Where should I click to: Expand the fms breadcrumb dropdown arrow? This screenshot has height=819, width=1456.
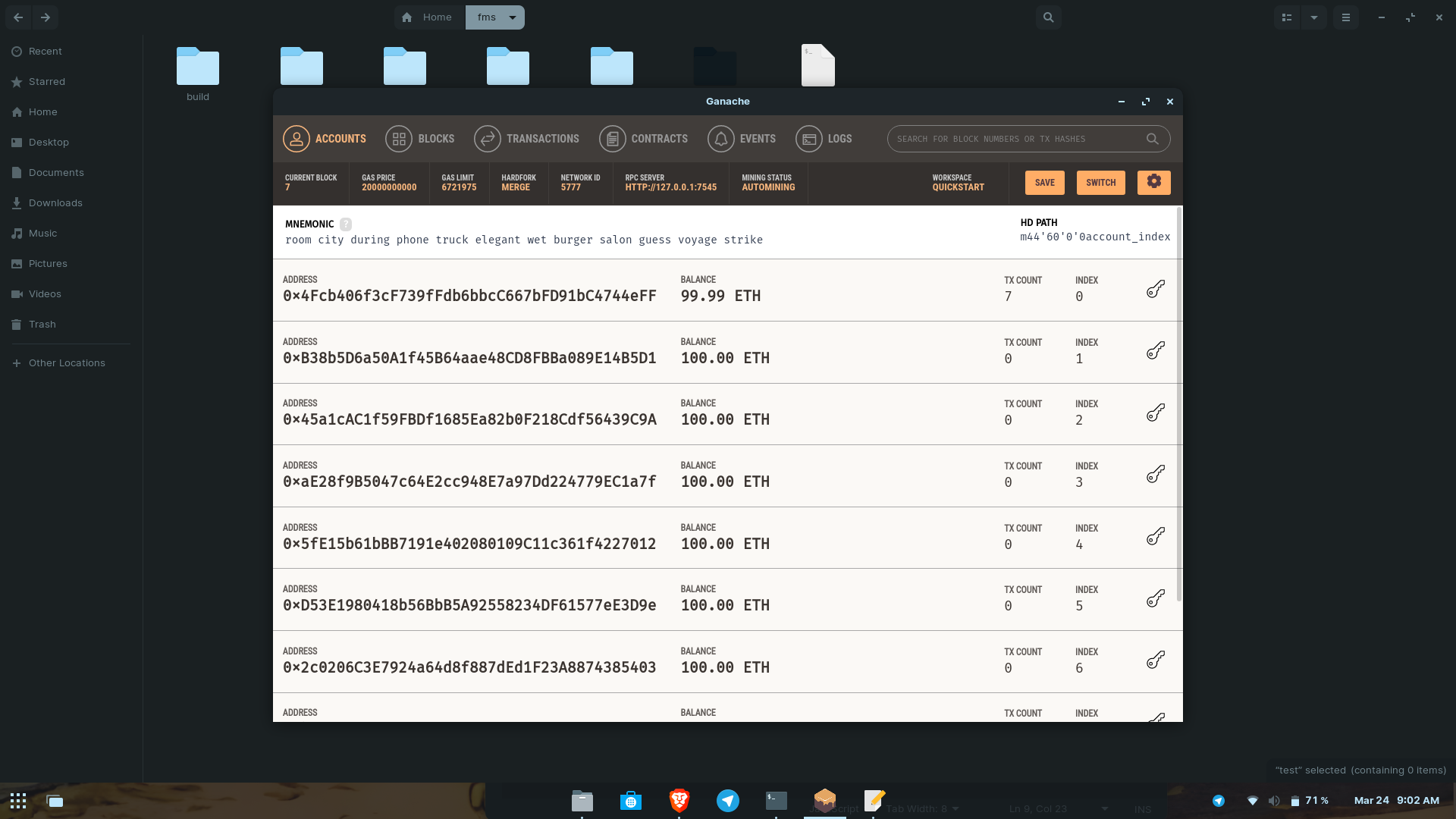pyautogui.click(x=513, y=17)
